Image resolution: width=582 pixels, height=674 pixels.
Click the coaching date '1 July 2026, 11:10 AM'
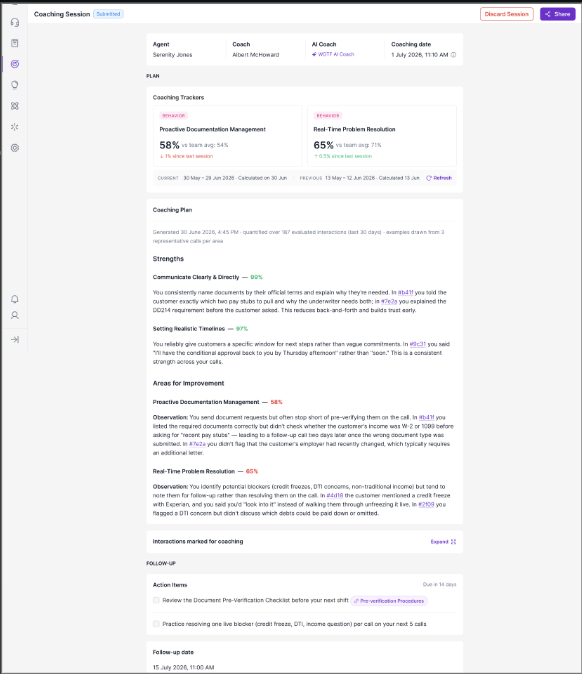coord(420,55)
